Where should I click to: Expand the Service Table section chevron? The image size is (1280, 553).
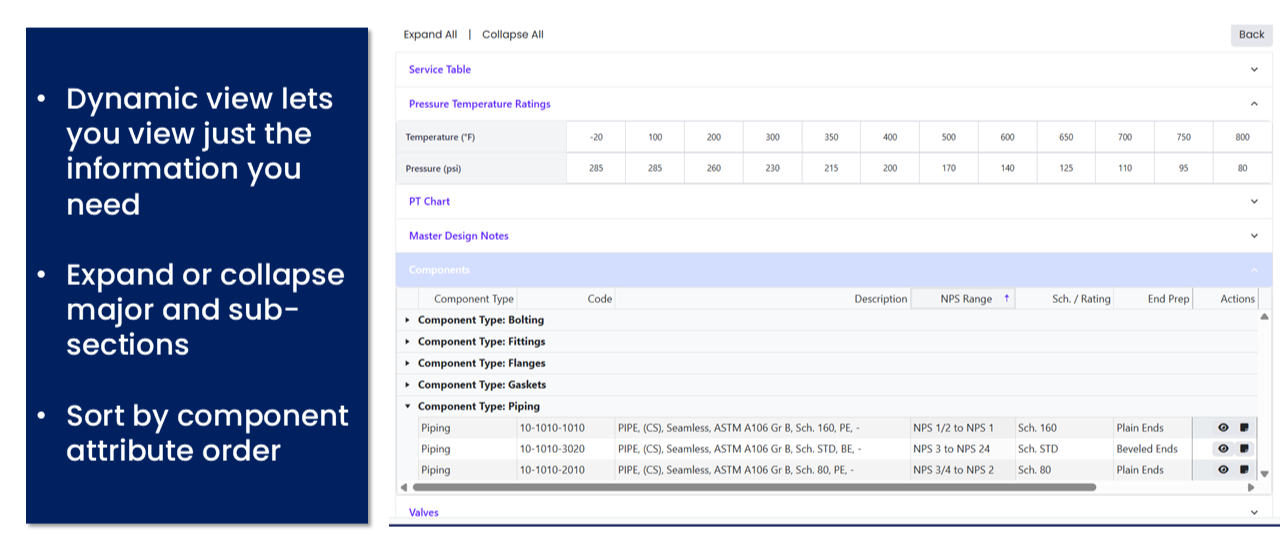pos(1254,70)
